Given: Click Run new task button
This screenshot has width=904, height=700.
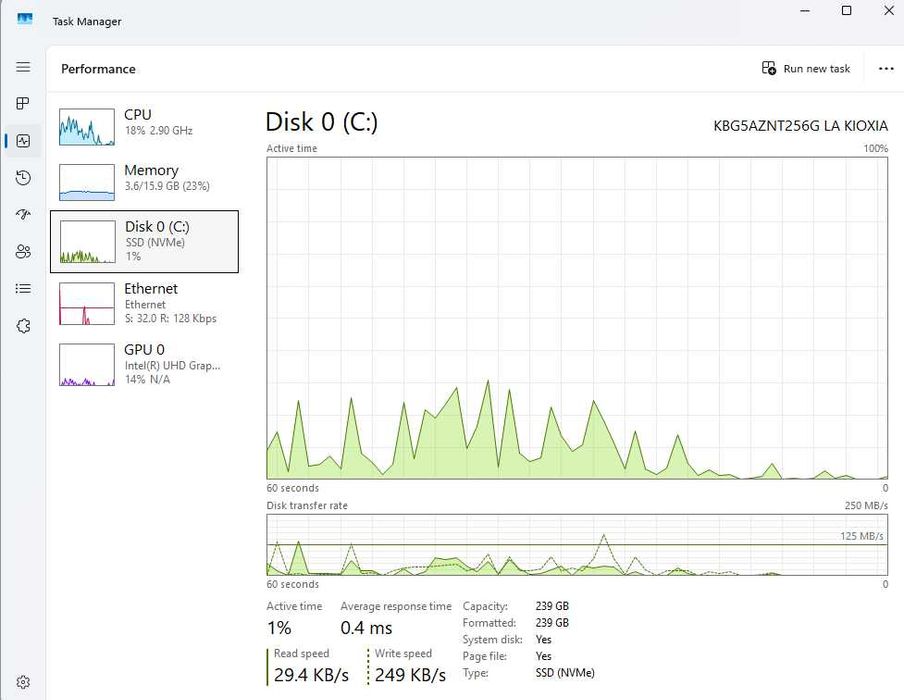Looking at the screenshot, I should [x=806, y=69].
